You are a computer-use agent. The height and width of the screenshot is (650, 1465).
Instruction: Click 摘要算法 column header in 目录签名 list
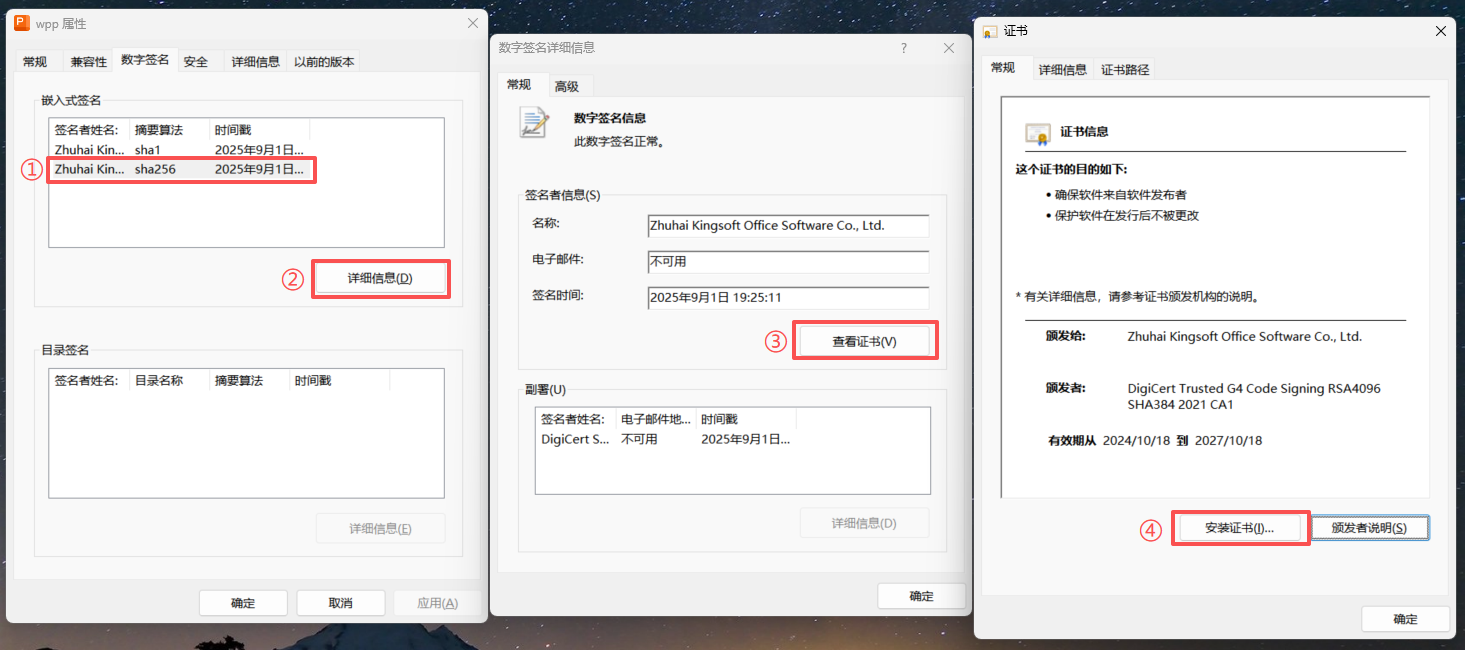pos(250,381)
